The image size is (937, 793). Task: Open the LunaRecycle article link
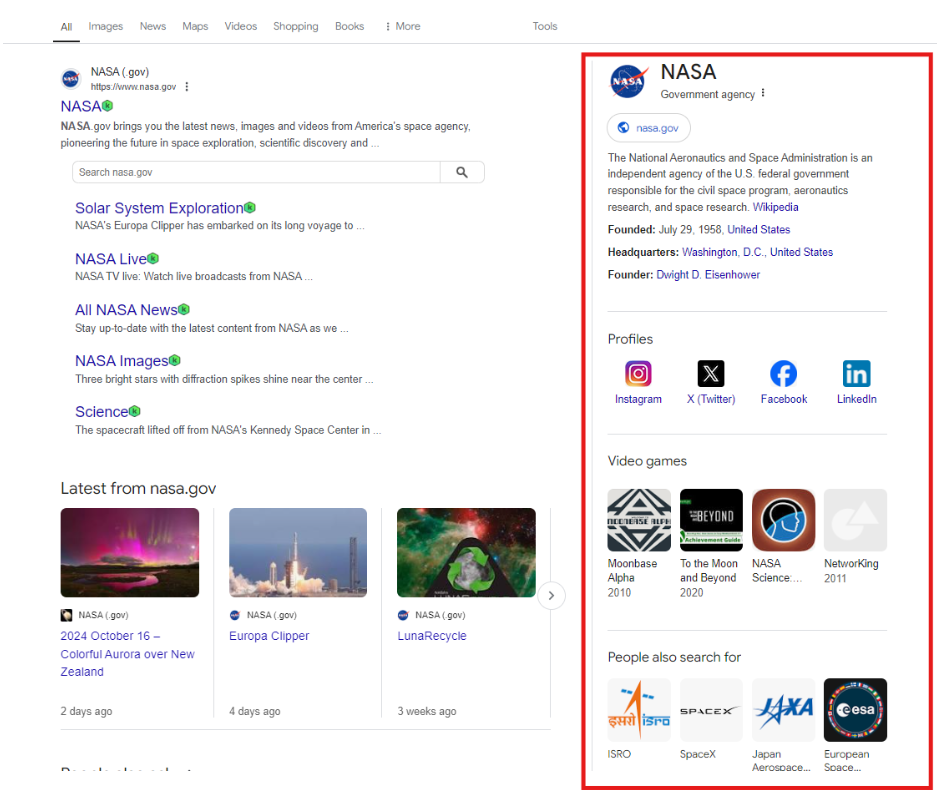click(431, 636)
